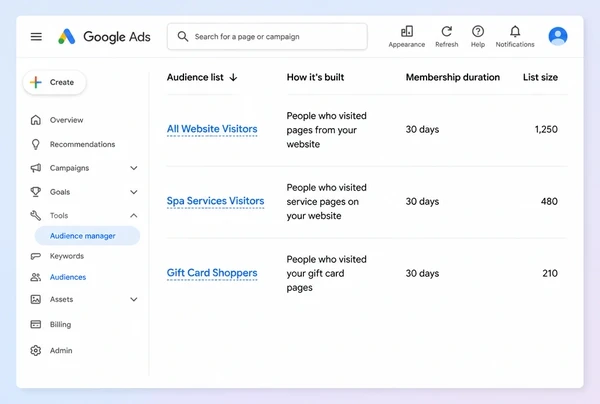Screen dimensions: 600x404
Task: Click the Membership duration column header
Action: click(x=453, y=77)
